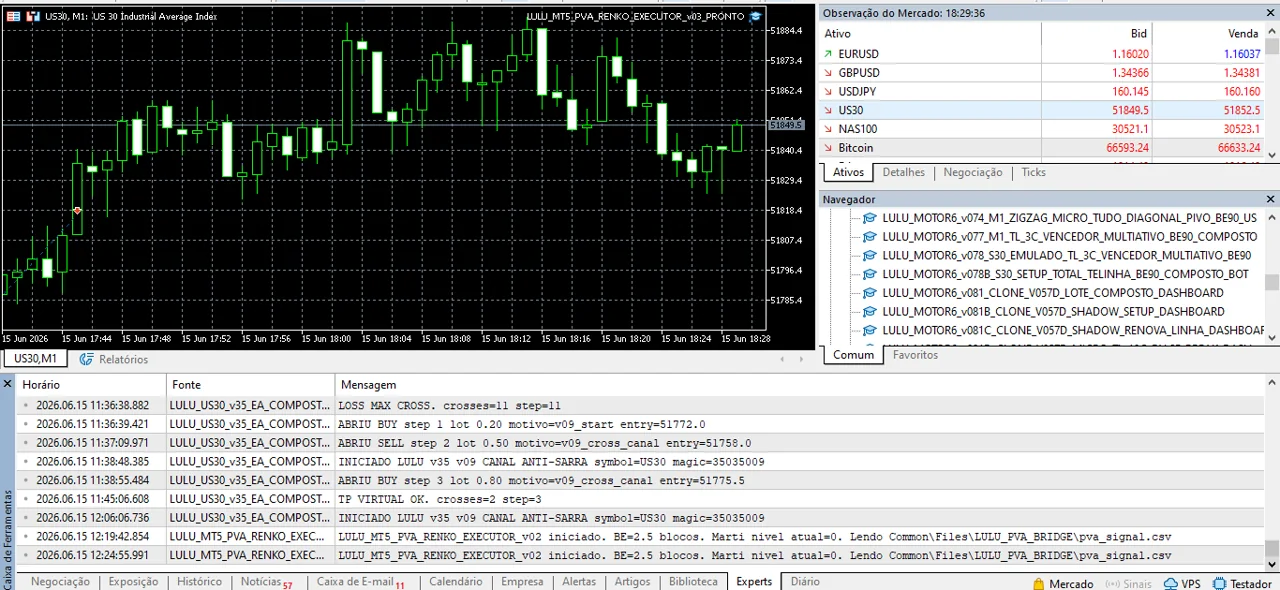Open the Negociação tab in the toolbox
Screen dimensions: 1280x590
[60, 582]
